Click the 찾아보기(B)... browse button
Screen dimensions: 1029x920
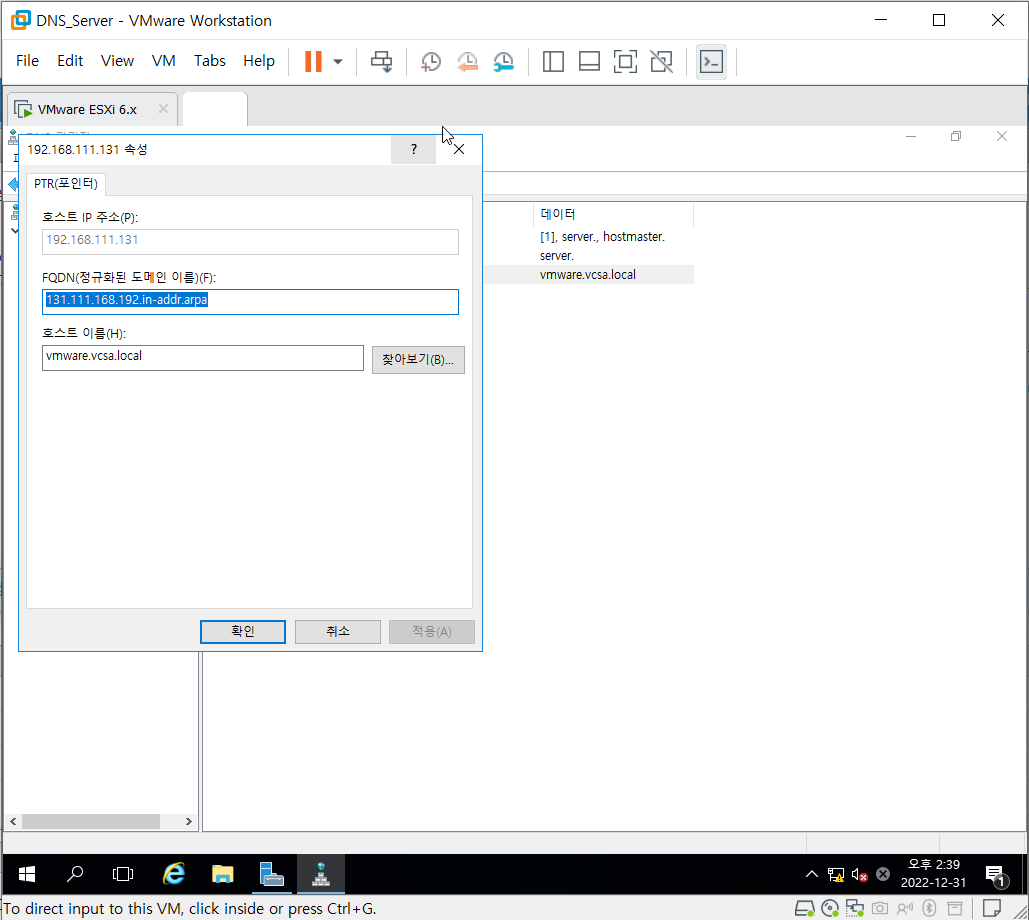[418, 360]
